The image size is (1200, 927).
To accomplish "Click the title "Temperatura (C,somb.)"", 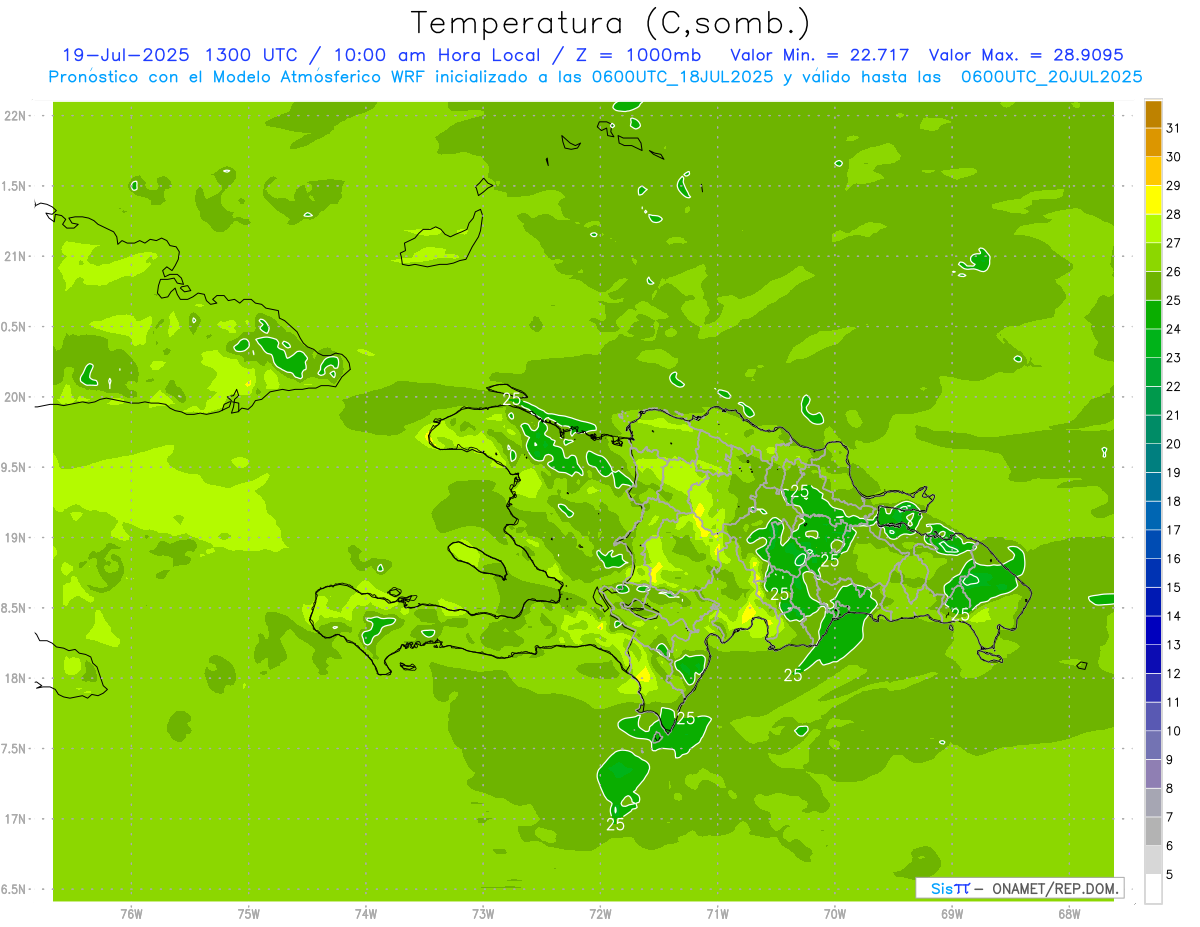I will [611, 23].
